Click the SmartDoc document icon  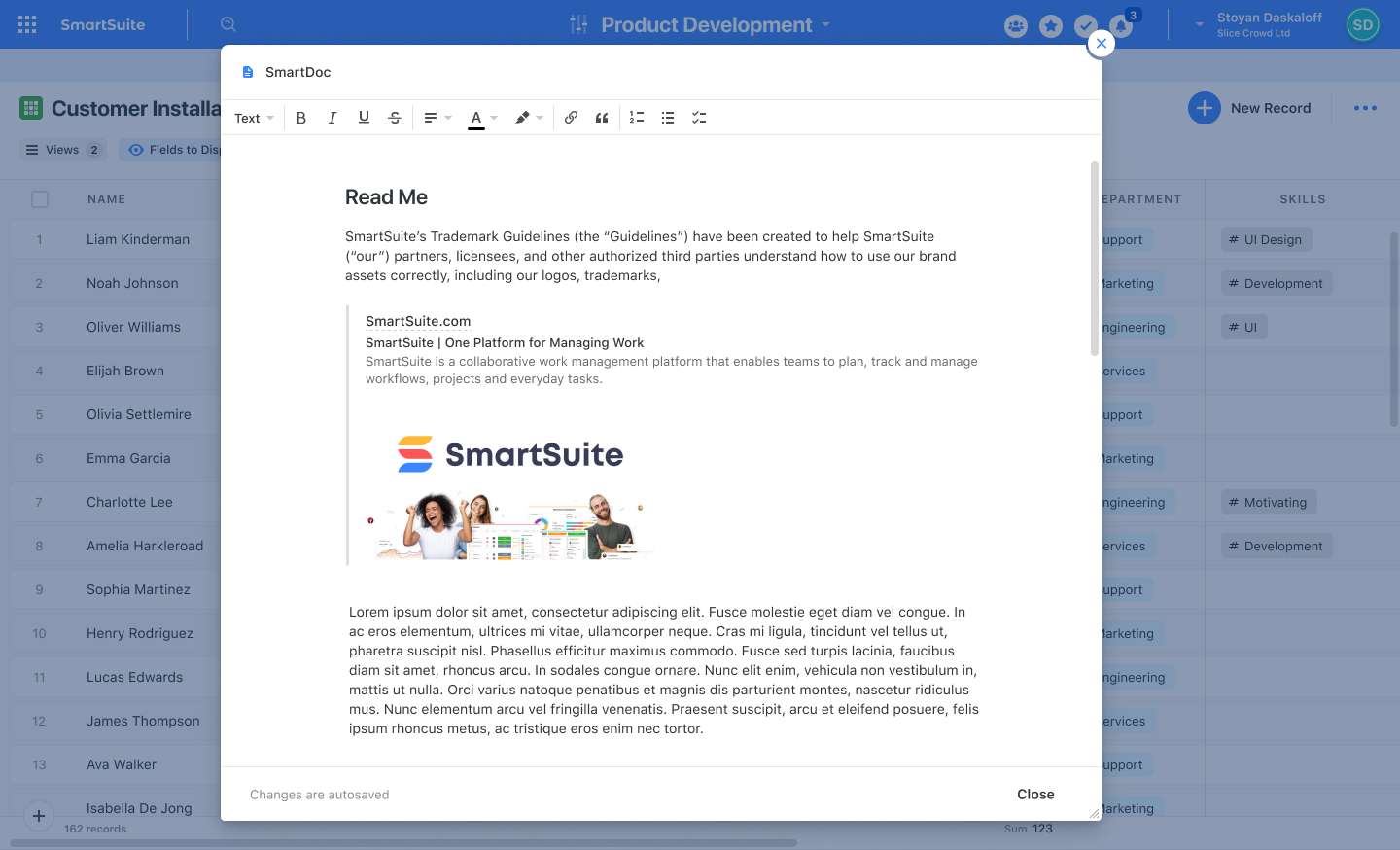(x=247, y=72)
